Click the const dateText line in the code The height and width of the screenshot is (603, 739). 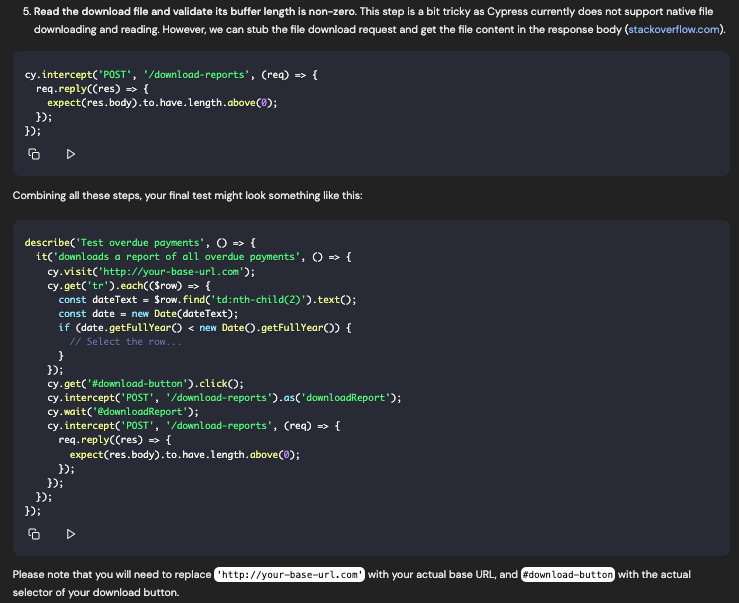(x=207, y=299)
